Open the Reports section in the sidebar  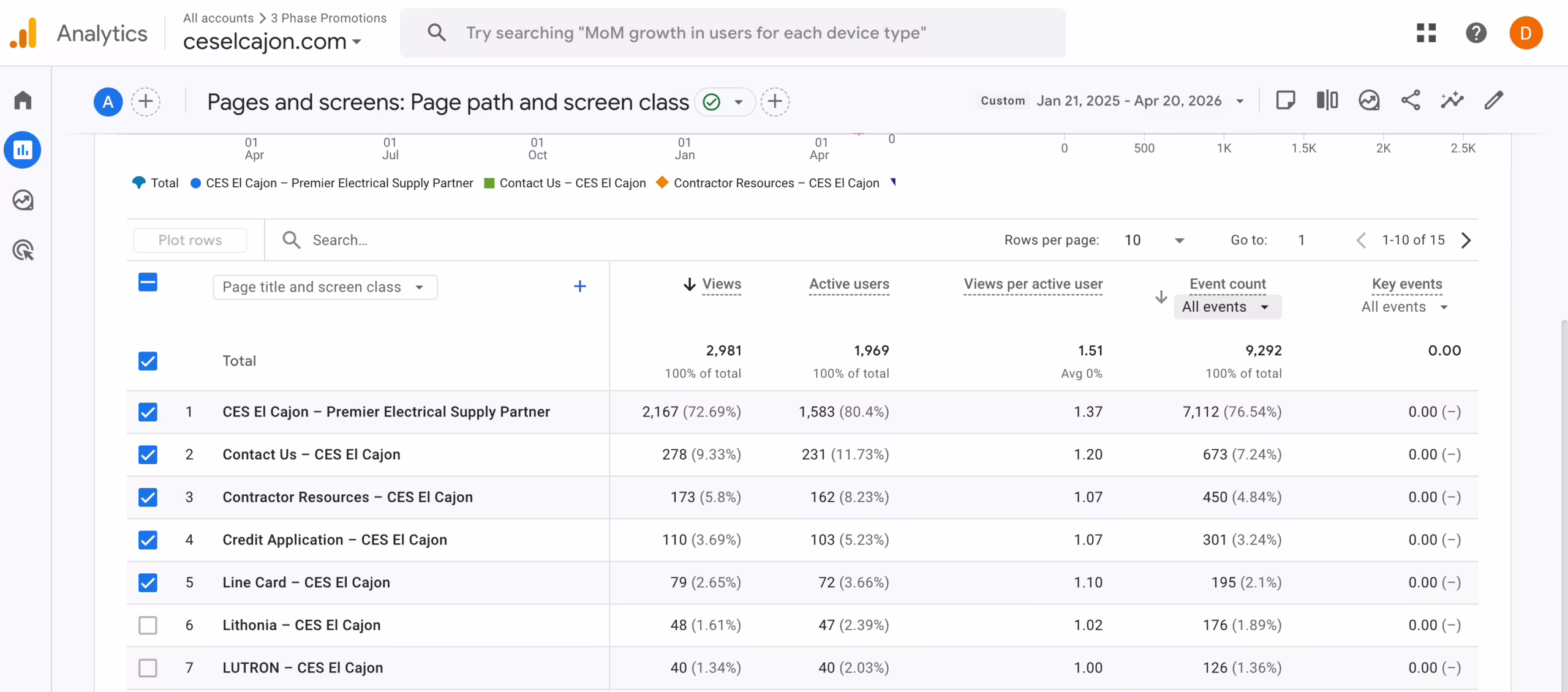[23, 149]
